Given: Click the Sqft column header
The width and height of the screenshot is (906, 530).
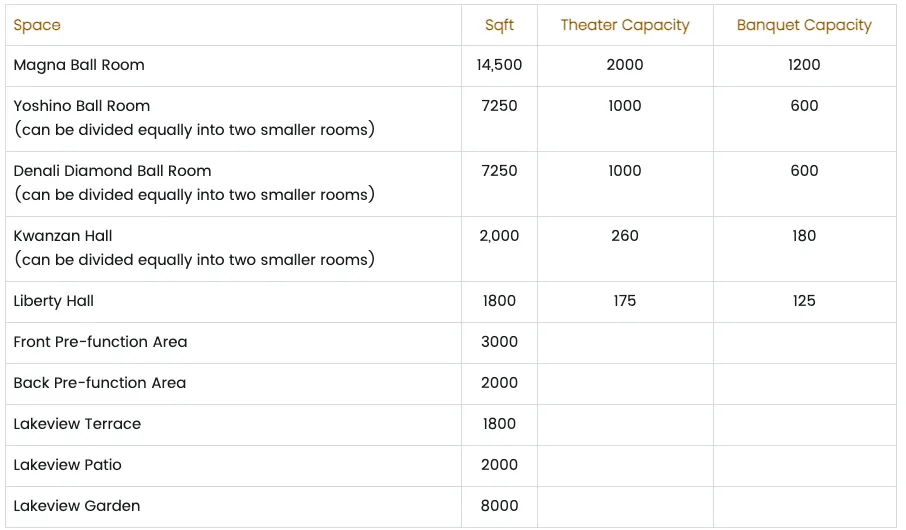Looking at the screenshot, I should 499,25.
